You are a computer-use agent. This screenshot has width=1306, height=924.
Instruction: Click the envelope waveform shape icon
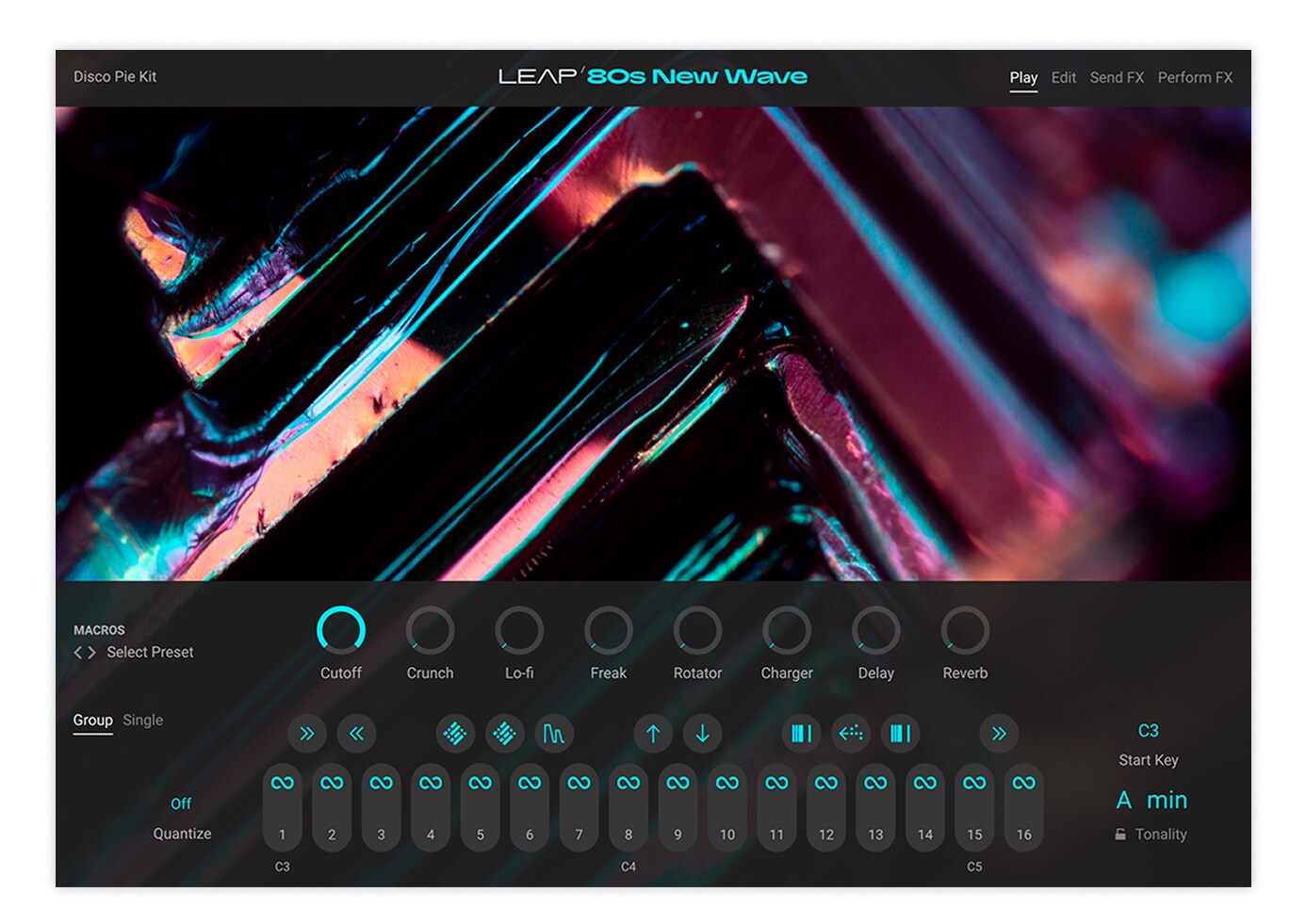(554, 734)
